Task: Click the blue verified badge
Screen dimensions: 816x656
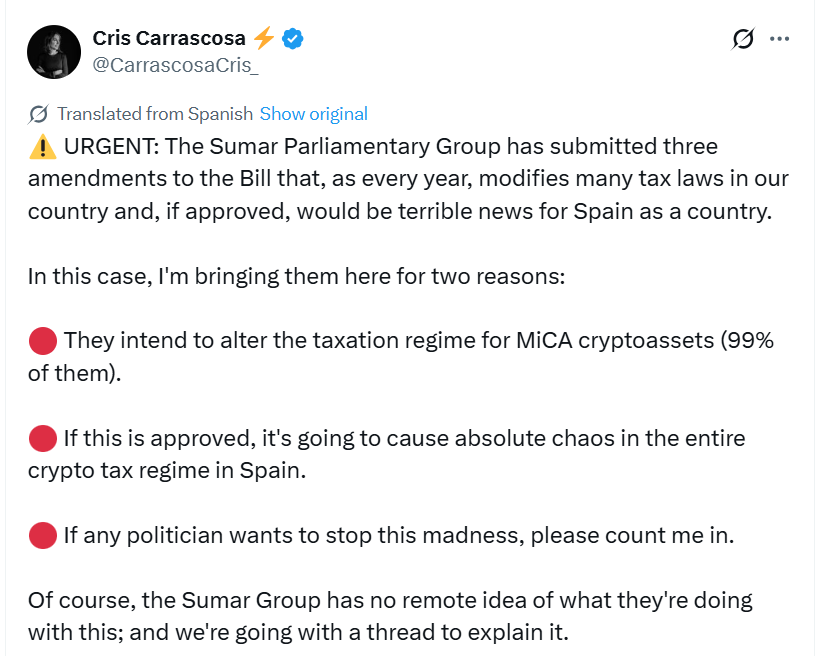Action: click(x=293, y=39)
